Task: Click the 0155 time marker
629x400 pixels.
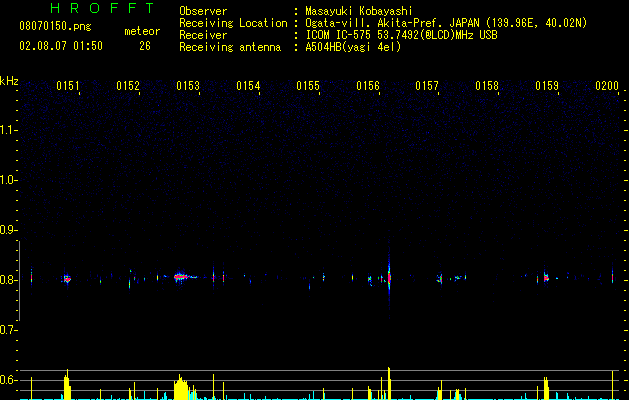Action: [x=308, y=86]
